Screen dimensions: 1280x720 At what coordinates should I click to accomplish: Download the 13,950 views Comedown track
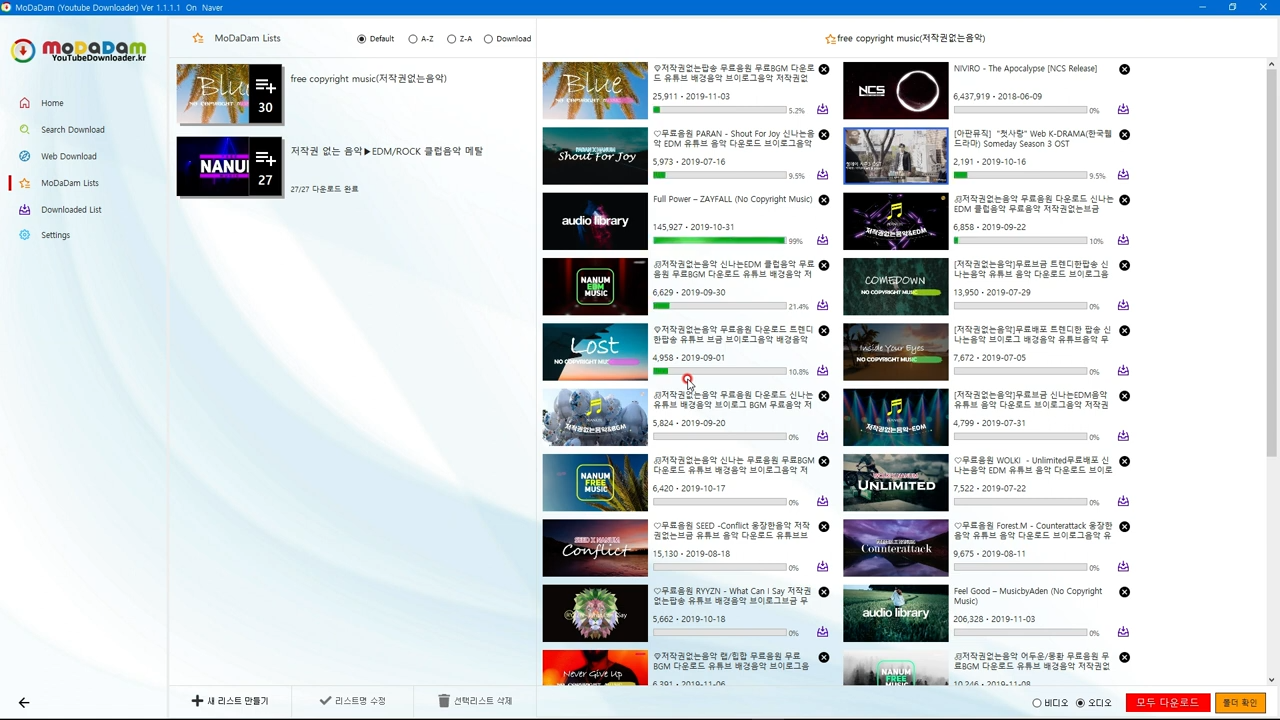[1123, 305]
